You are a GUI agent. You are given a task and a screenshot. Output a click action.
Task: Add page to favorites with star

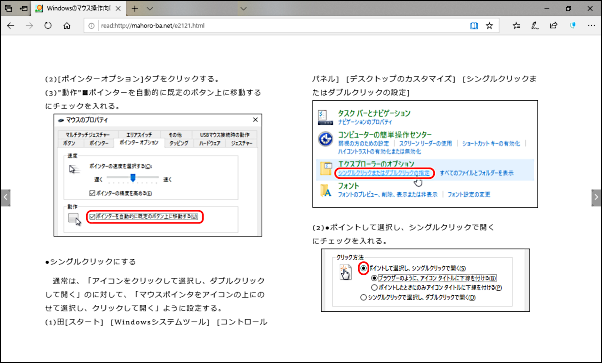click(x=489, y=26)
